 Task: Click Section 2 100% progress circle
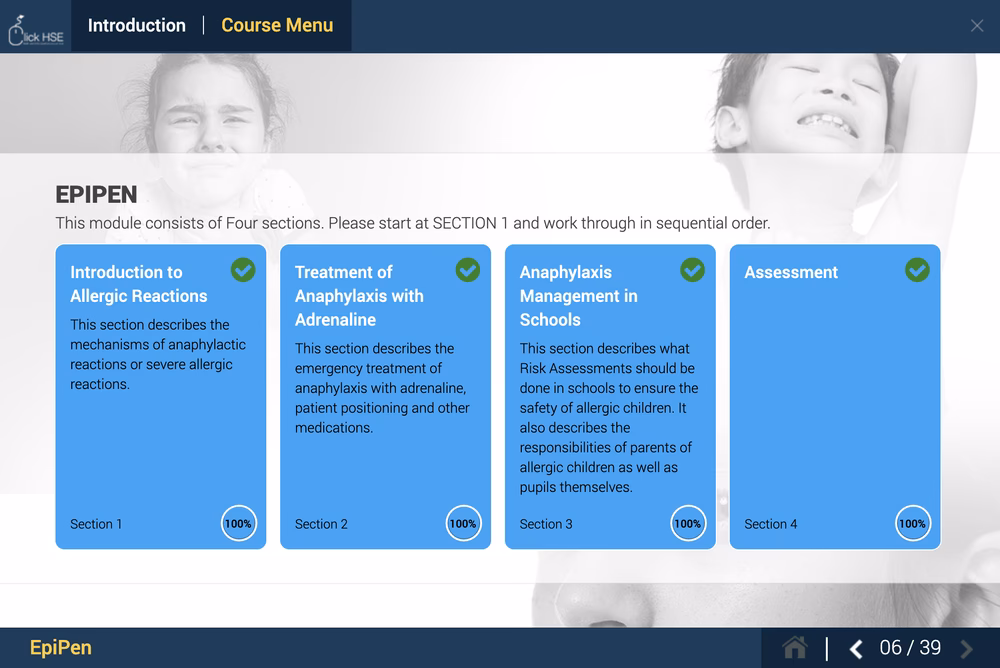pyautogui.click(x=463, y=523)
